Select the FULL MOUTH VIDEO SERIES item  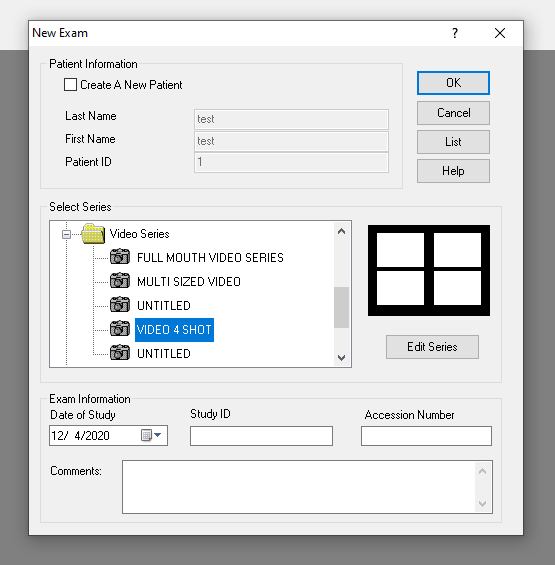210,258
